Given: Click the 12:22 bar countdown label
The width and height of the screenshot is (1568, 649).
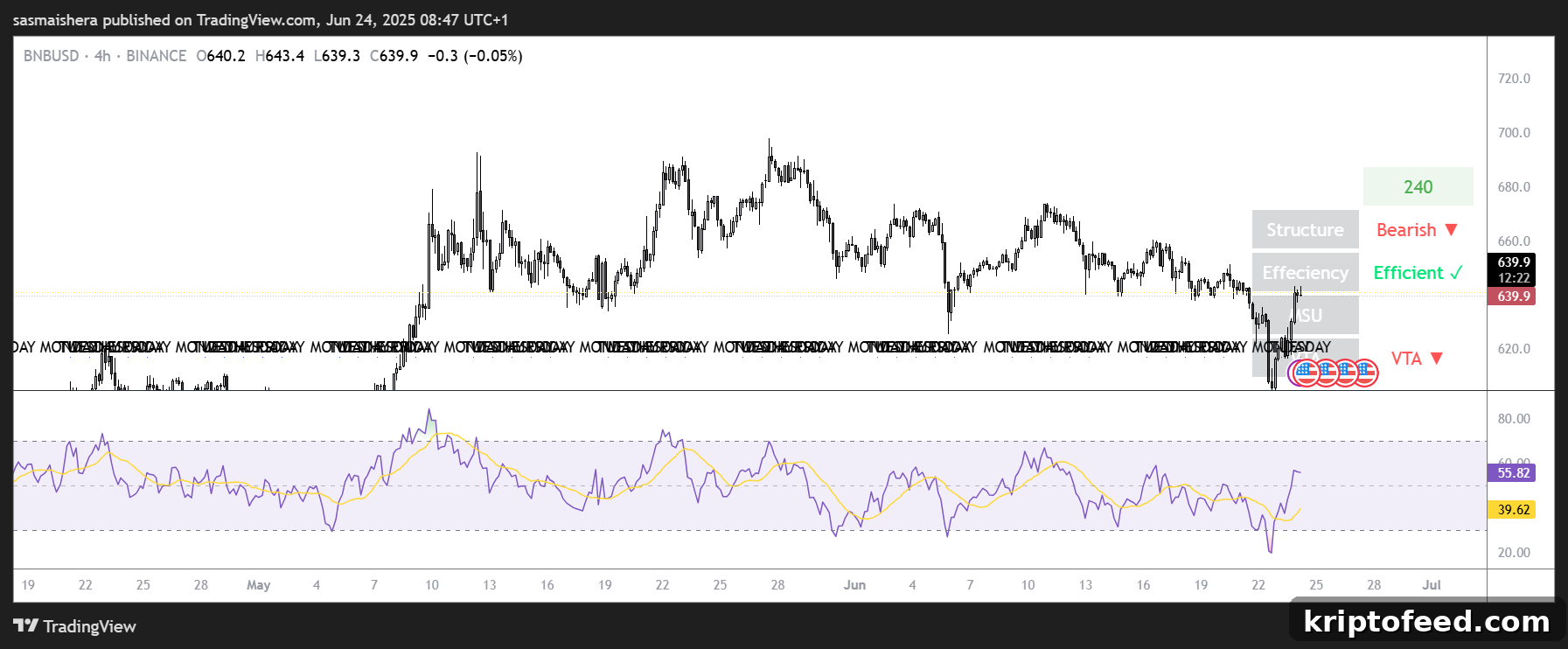Looking at the screenshot, I should point(1513,278).
